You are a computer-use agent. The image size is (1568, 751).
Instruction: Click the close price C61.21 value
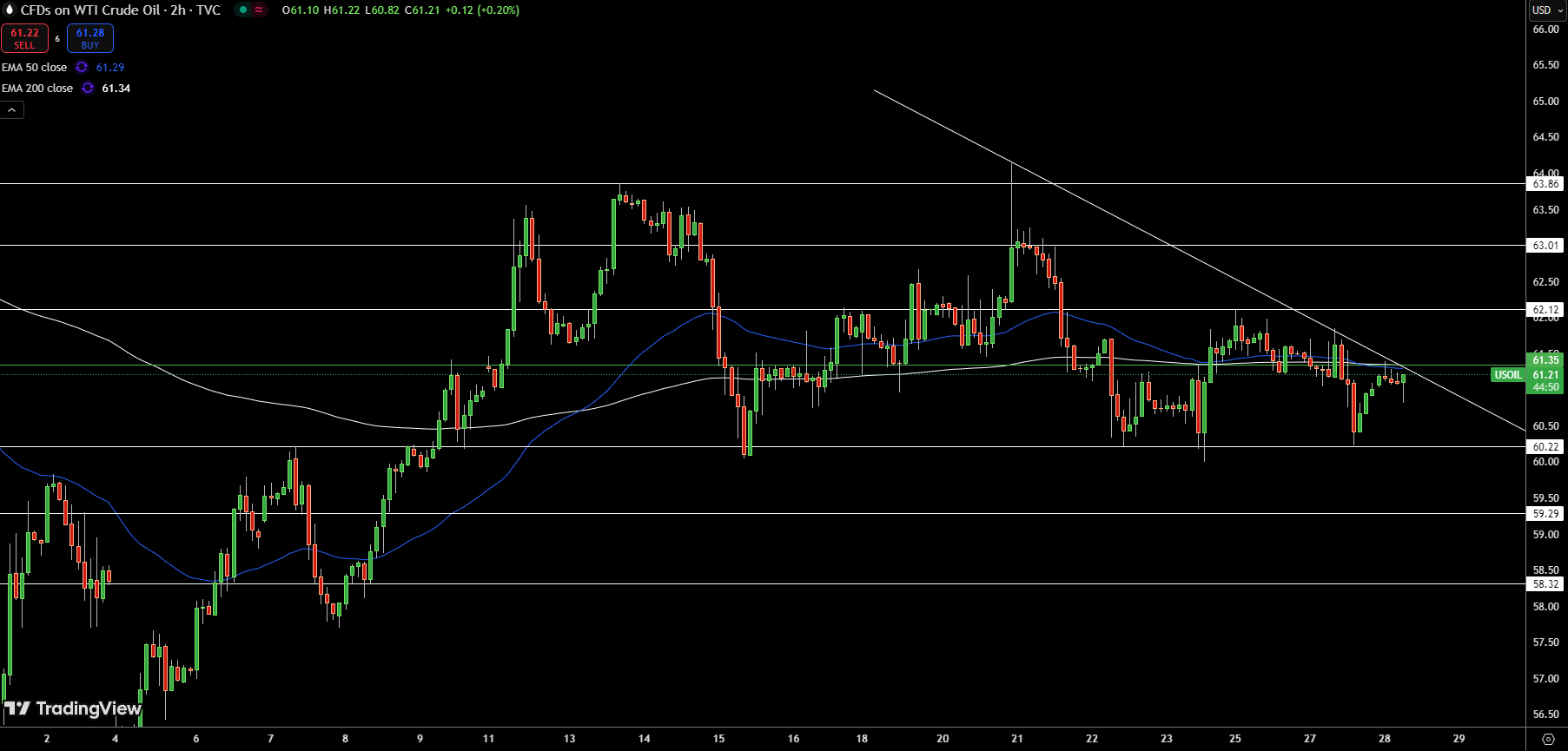422,10
